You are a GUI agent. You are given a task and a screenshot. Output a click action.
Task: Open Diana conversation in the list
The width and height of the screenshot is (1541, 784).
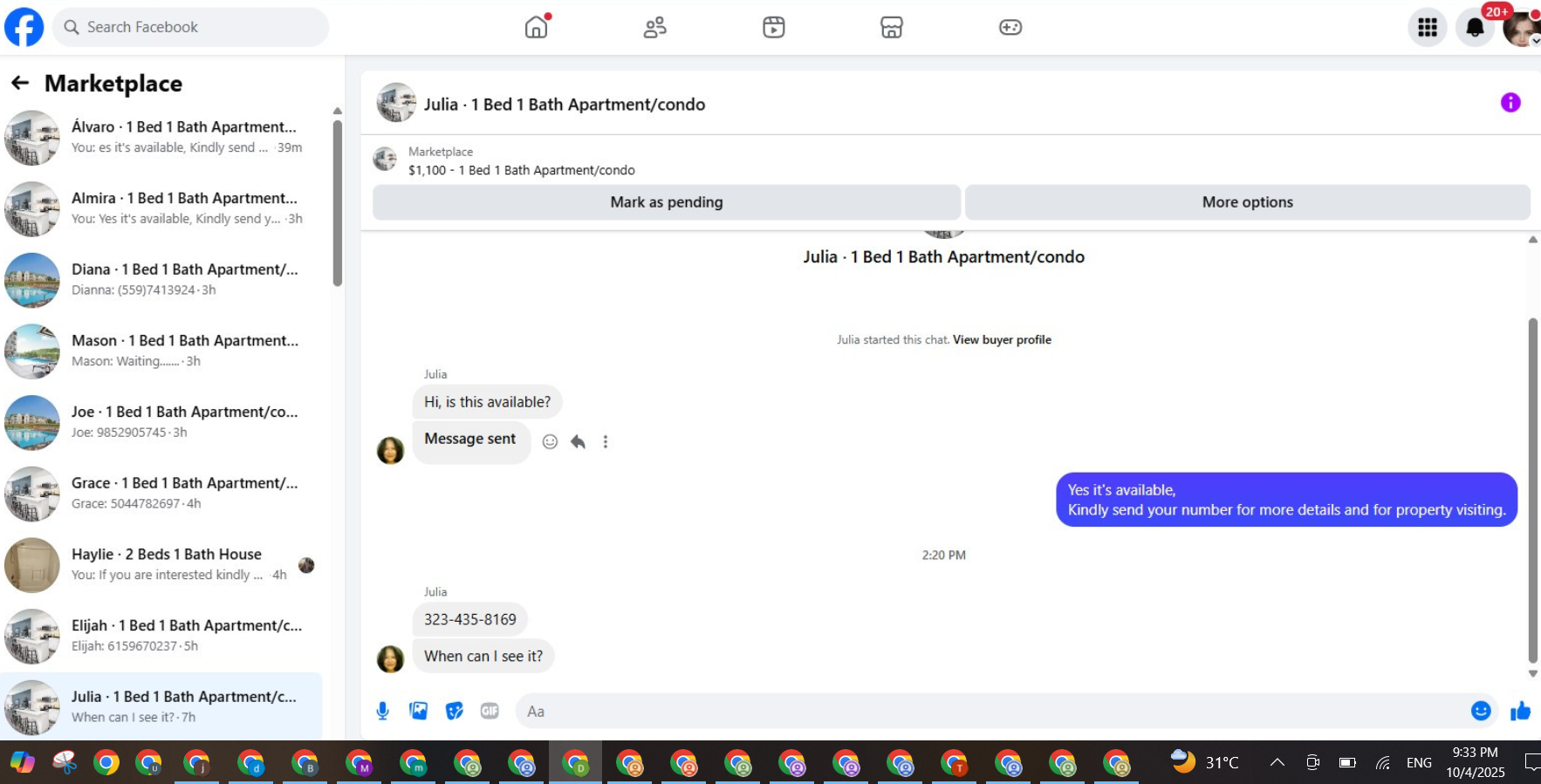(x=162, y=280)
